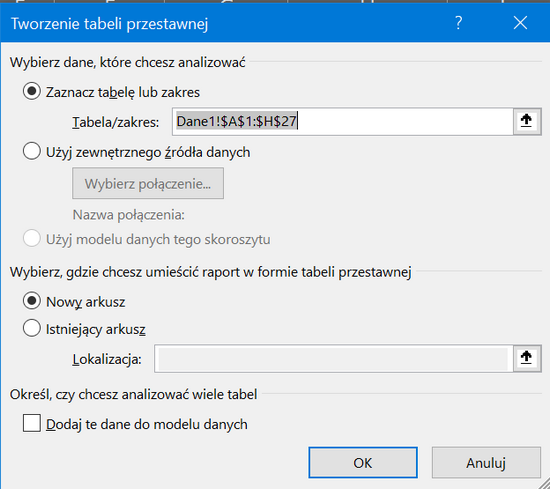Cancel with the Anuluj button
550x489 pixels.
tap(486, 462)
